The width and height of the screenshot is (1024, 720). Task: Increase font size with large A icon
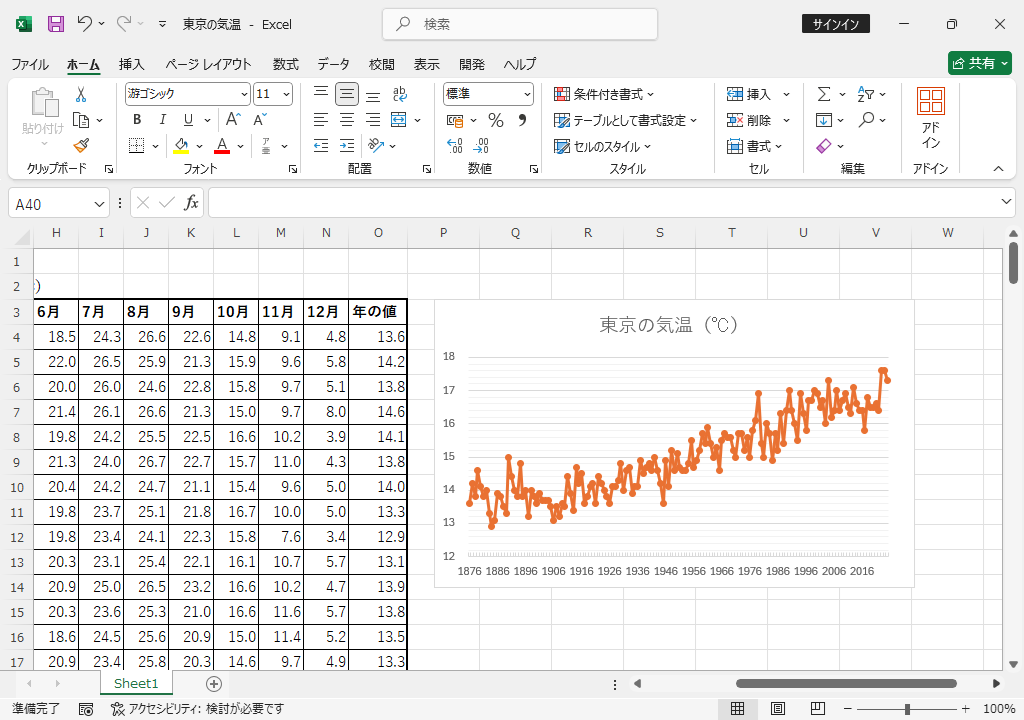(x=233, y=120)
